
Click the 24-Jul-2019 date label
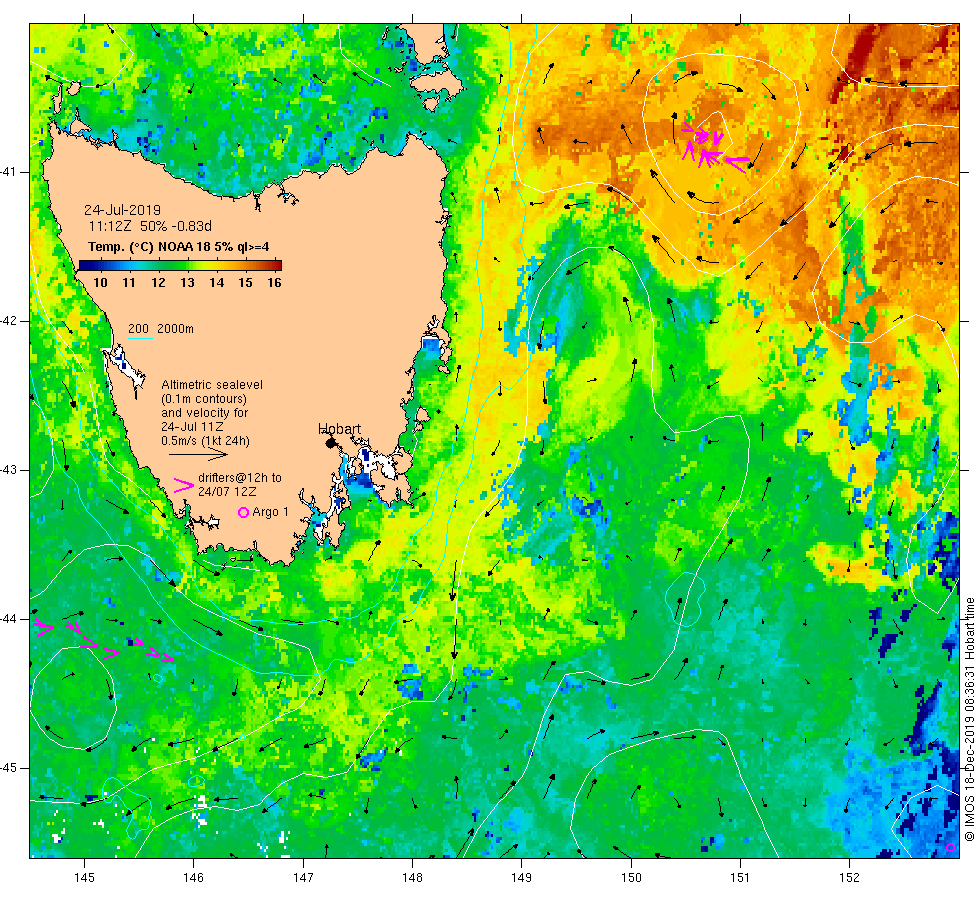[x=122, y=210]
